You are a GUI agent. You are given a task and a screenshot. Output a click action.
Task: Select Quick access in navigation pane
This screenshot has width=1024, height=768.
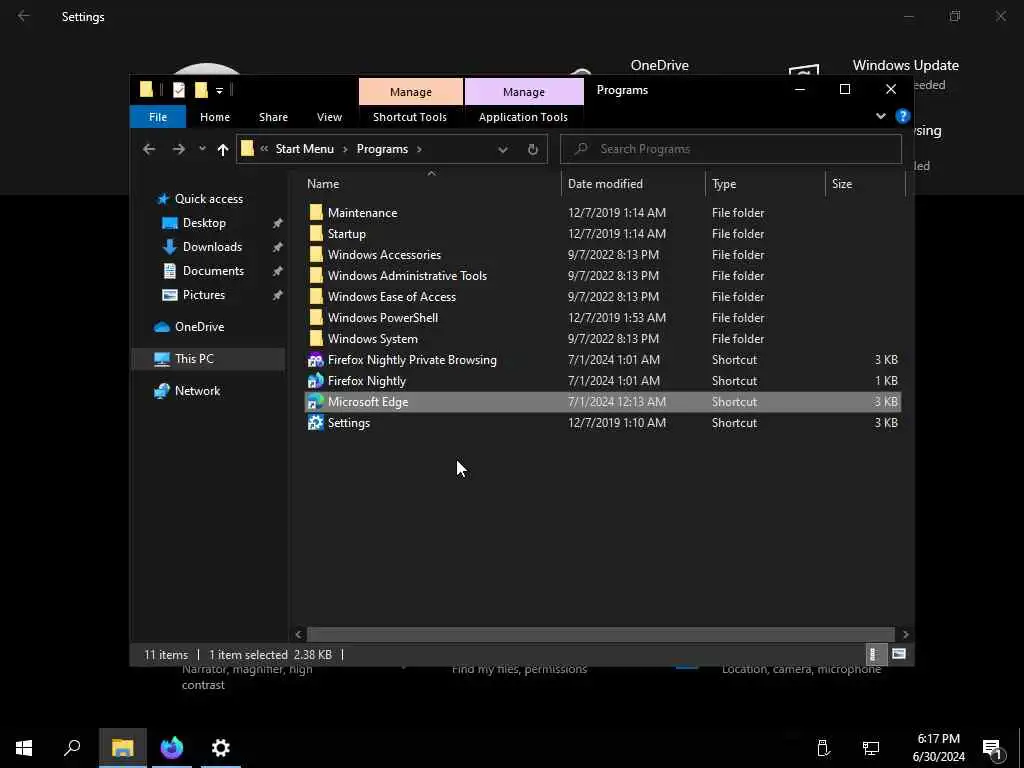tap(208, 199)
